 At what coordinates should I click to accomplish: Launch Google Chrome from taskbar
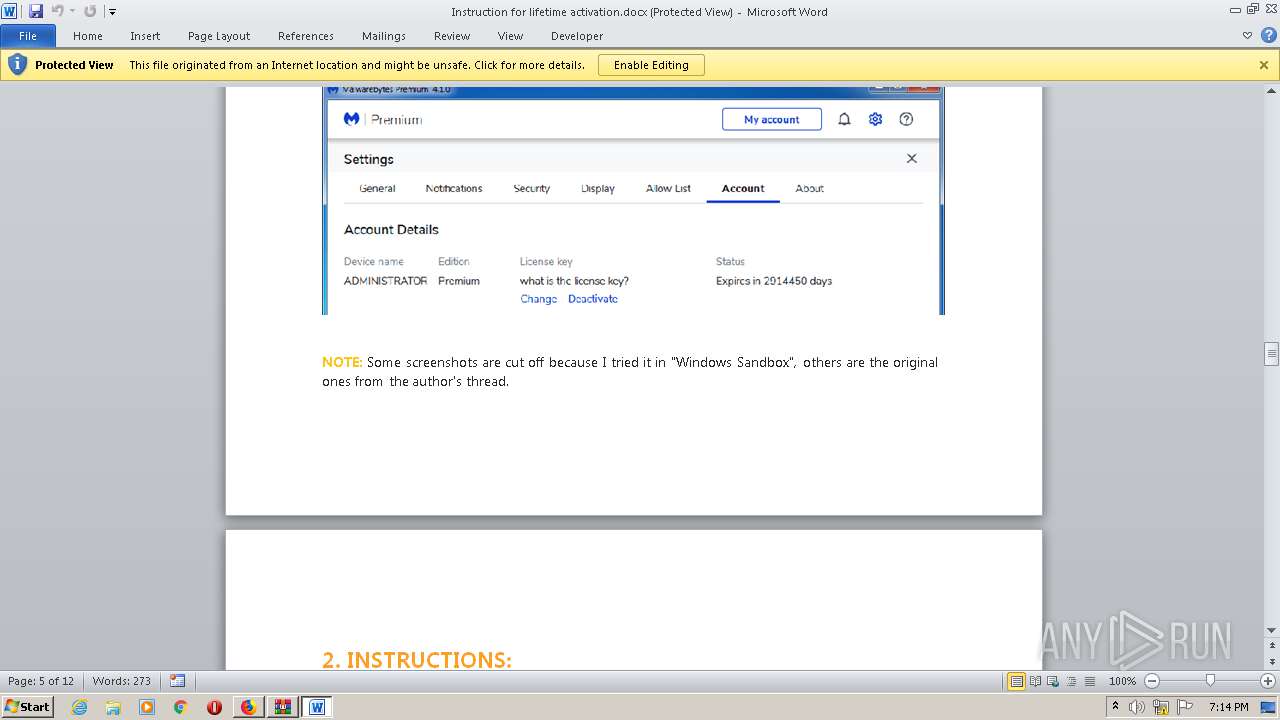coord(180,707)
